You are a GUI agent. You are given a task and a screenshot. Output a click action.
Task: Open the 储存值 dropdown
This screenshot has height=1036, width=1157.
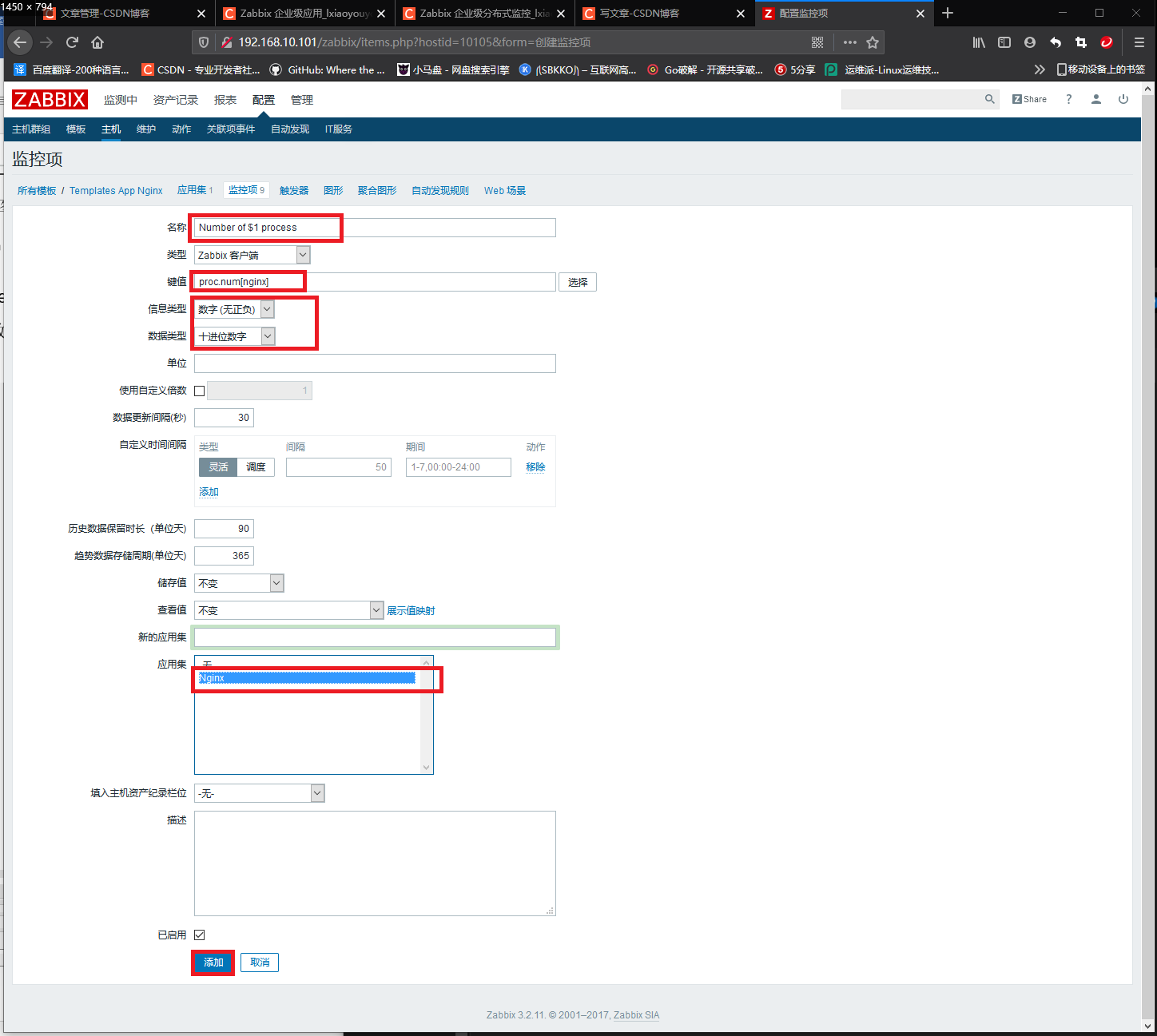[239, 583]
